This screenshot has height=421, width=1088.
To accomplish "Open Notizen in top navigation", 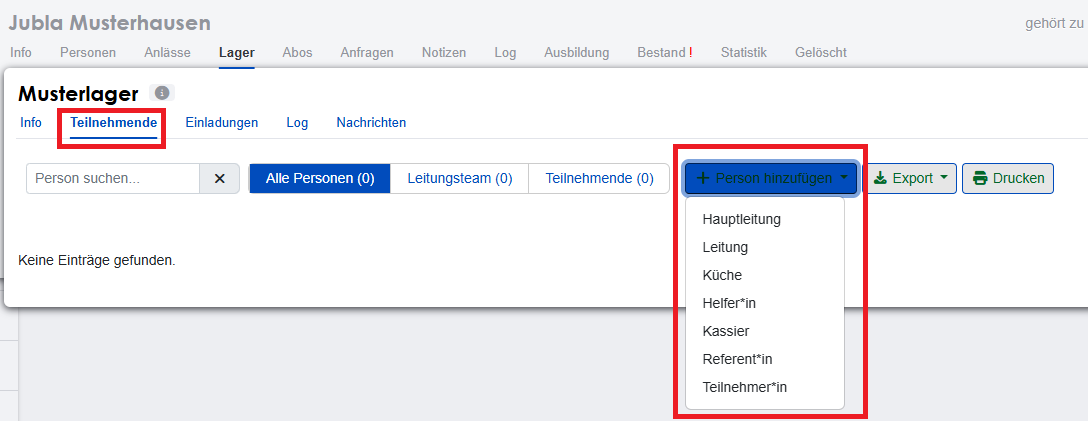I will point(444,53).
